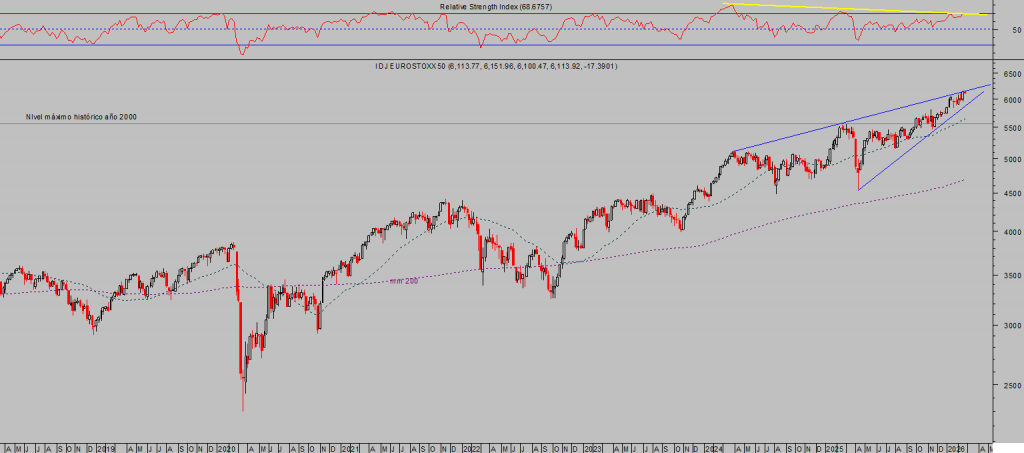The image size is (1024, 453).
Task: Click the 6000 price axis label
Action: click(1010, 100)
